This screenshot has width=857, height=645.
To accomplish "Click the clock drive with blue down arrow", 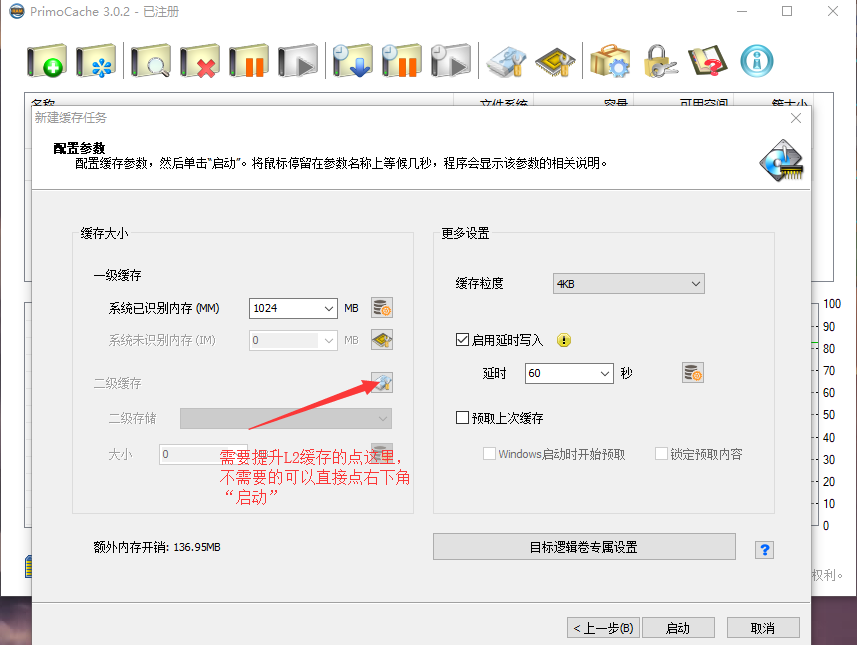I will point(353,61).
